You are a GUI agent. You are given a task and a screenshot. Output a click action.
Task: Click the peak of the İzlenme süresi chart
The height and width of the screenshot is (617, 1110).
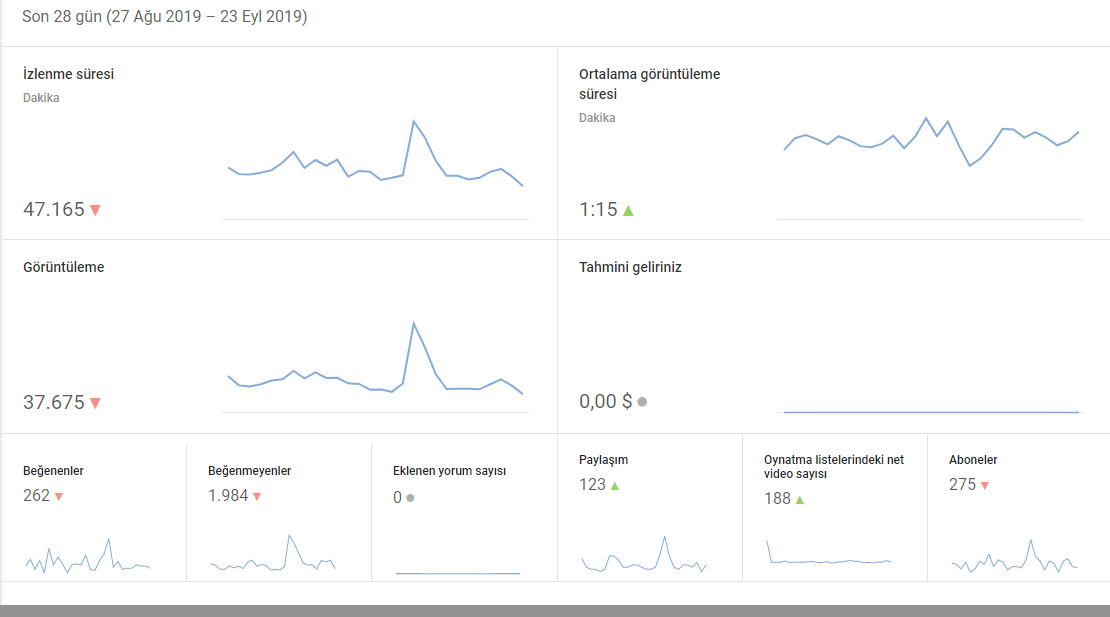click(413, 122)
